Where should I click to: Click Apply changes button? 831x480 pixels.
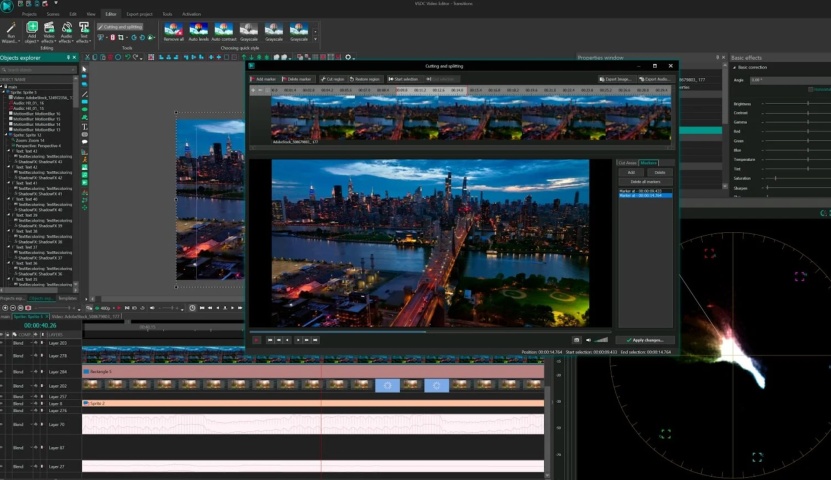[x=645, y=340]
